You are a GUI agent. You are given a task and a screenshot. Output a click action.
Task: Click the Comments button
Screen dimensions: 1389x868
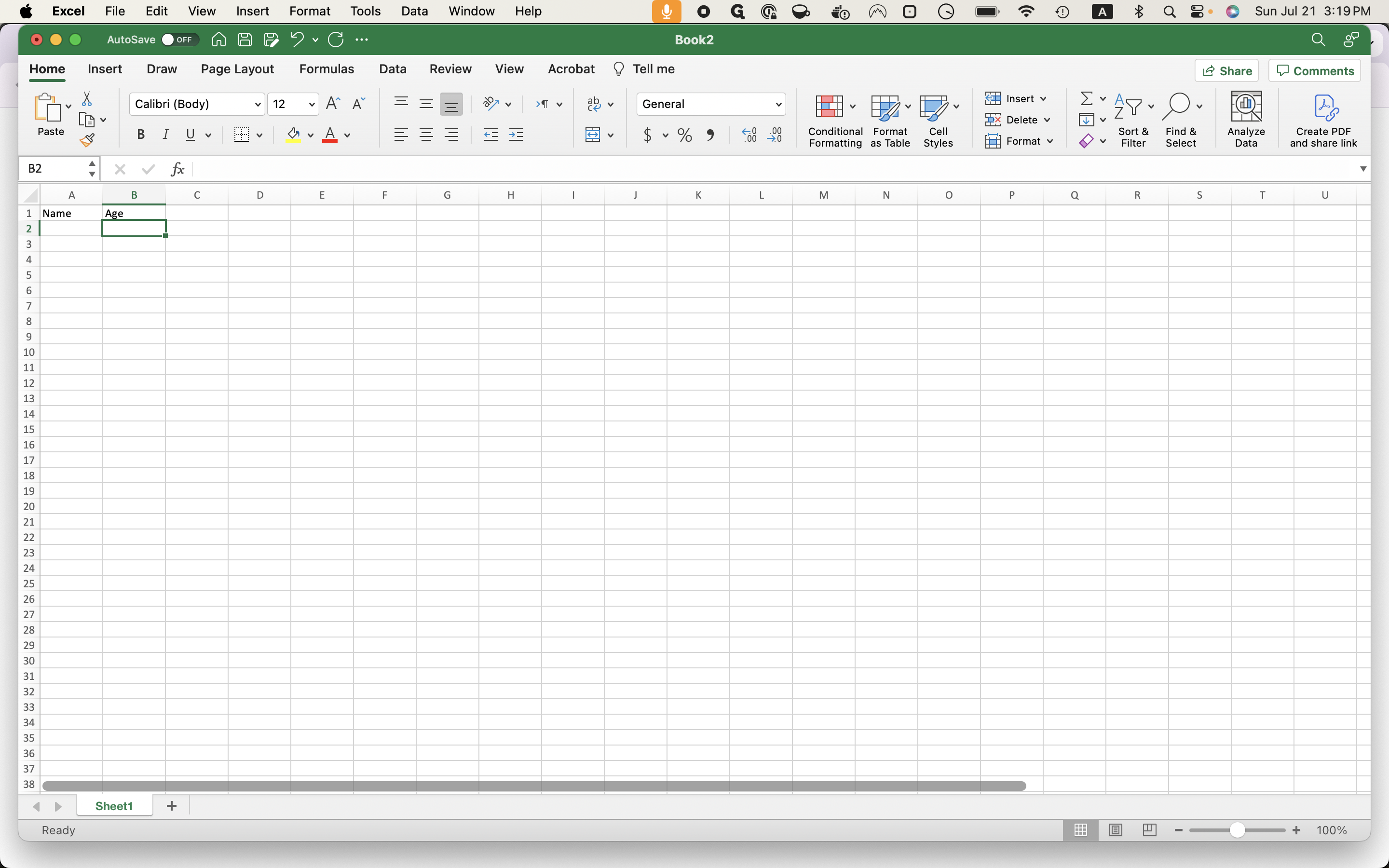point(1315,70)
